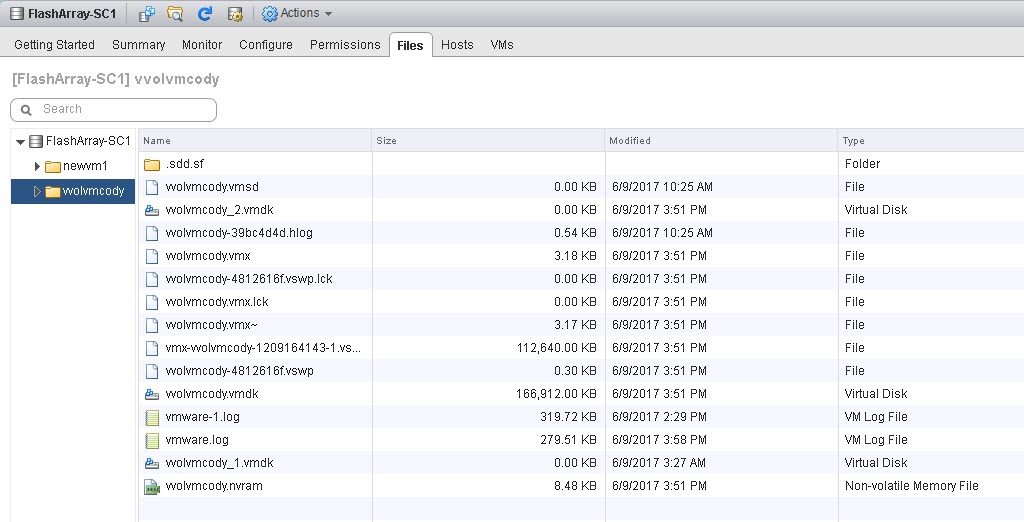Refresh the datastore with the blue arrow
This screenshot has height=522, width=1024.
pos(205,13)
